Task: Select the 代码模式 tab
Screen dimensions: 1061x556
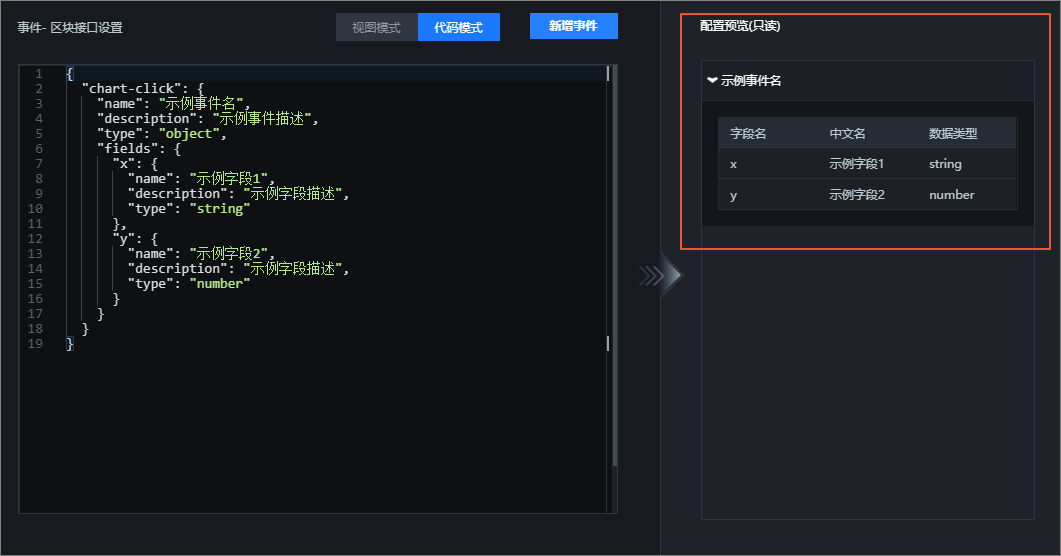Action: [x=459, y=27]
